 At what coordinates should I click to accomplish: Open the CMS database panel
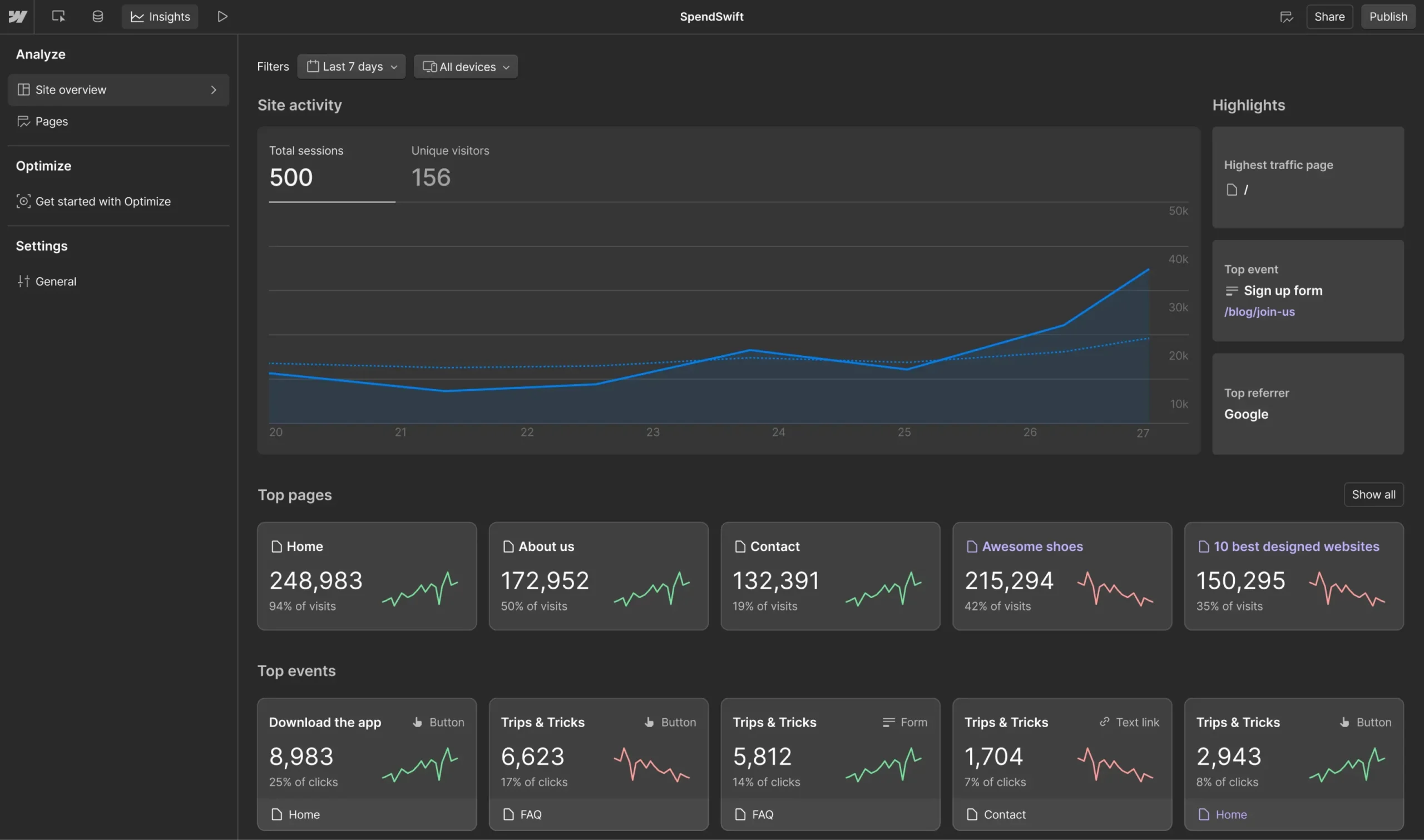(x=97, y=17)
